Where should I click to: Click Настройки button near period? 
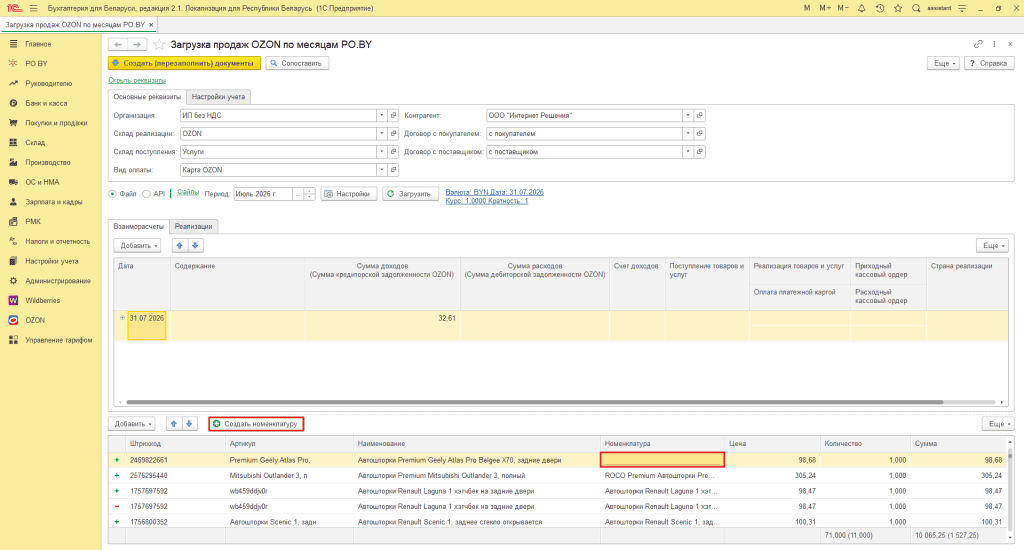pyautogui.click(x=349, y=194)
